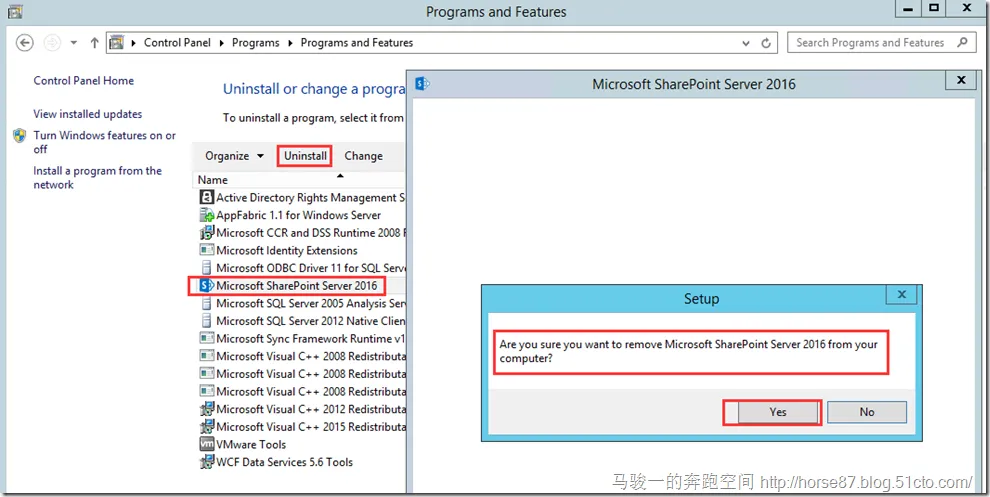The image size is (990, 497).
Task: Select Microsoft SQL Server 2005 Analysis text
Action: click(x=311, y=304)
